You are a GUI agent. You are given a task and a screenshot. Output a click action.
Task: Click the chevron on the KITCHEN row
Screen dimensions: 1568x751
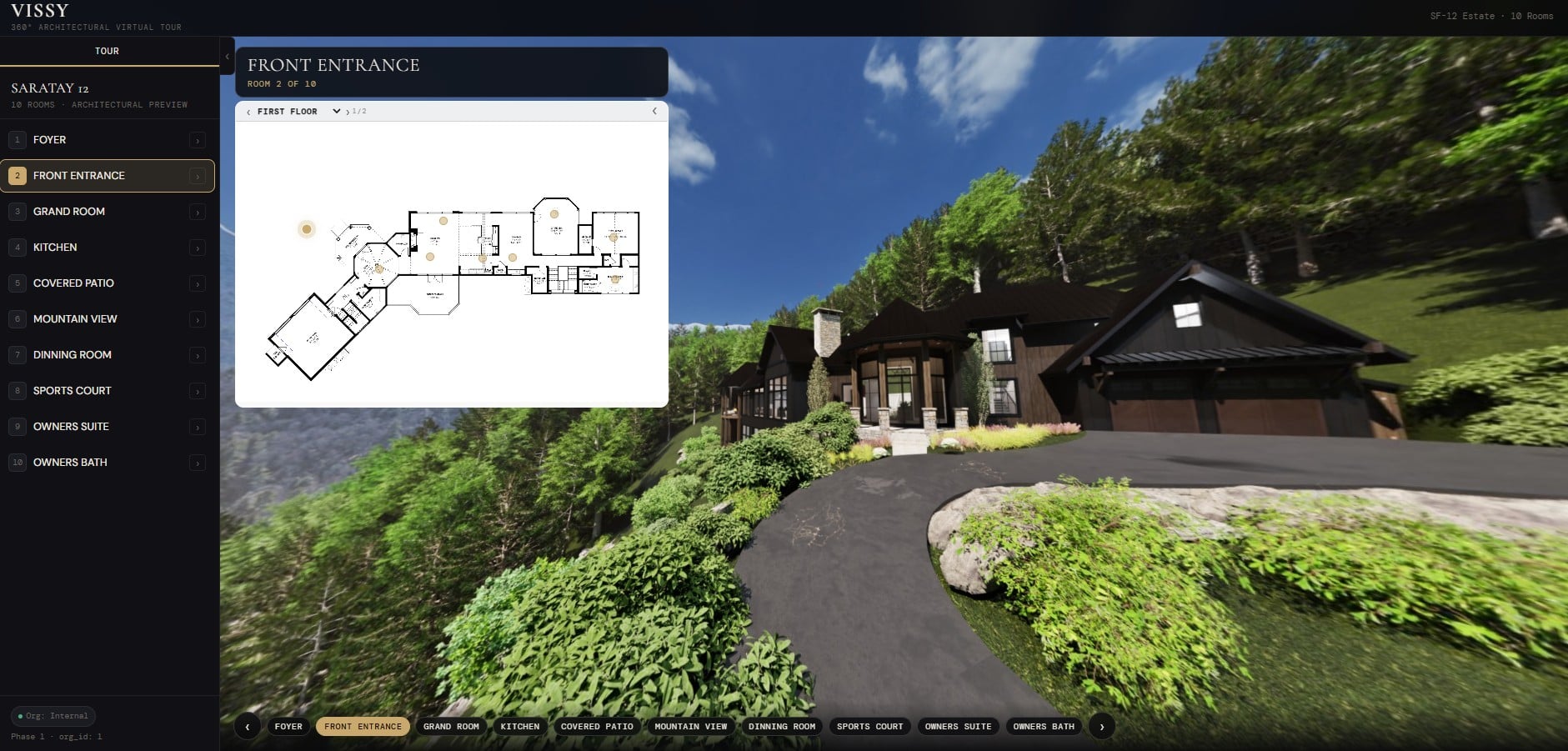coord(198,248)
